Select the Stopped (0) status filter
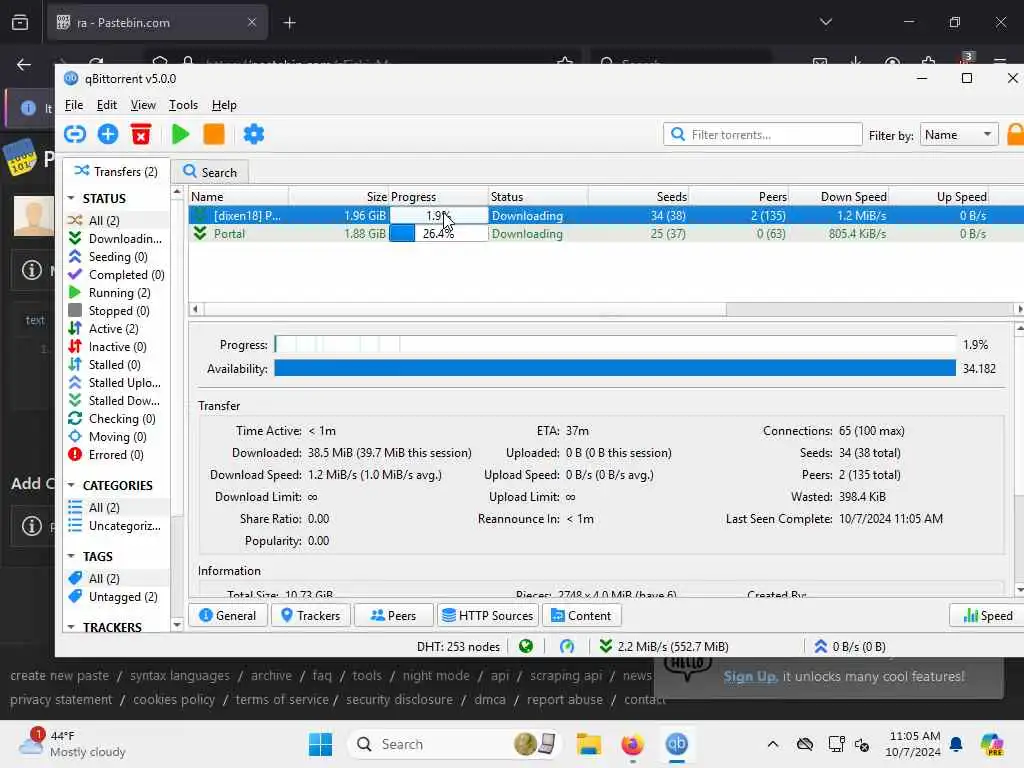The height and width of the screenshot is (768, 1024). click(116, 311)
